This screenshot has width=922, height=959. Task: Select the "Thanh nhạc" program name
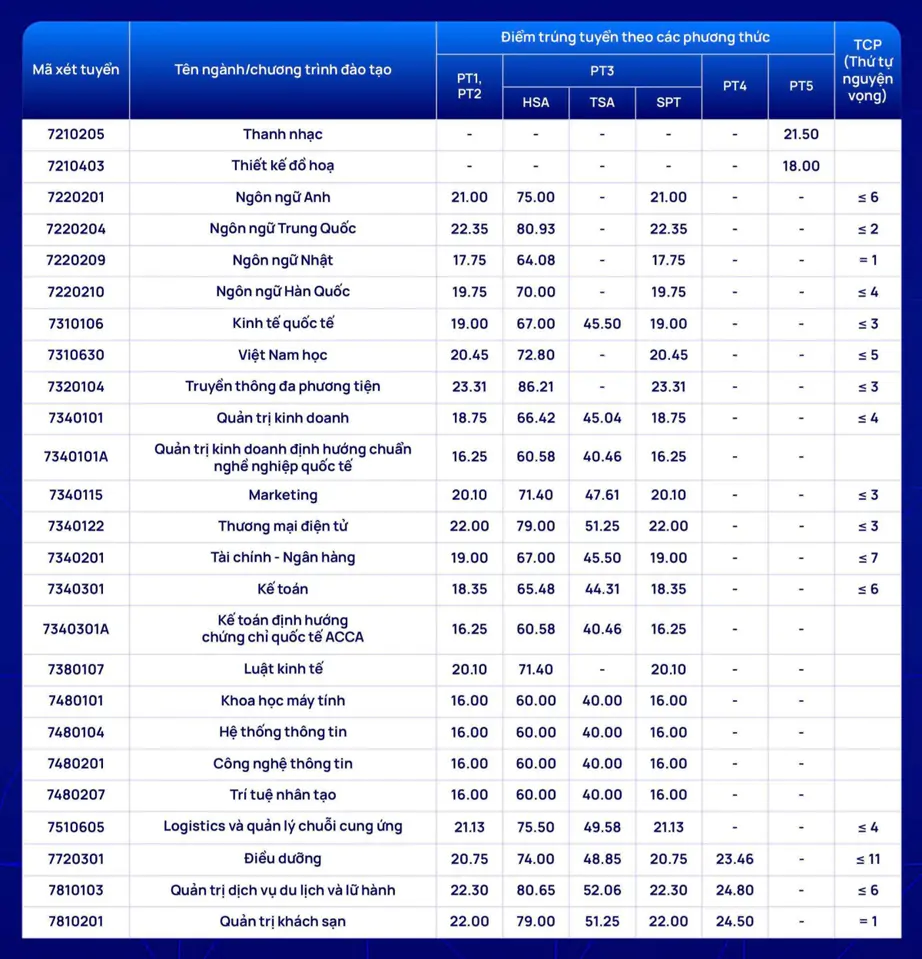(282, 135)
